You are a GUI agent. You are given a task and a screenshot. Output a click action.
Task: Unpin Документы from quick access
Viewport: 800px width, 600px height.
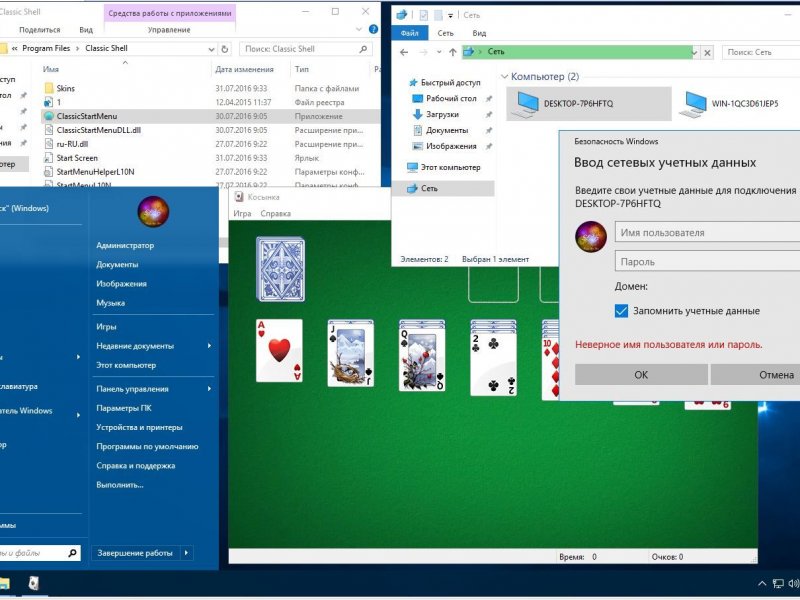tap(489, 130)
